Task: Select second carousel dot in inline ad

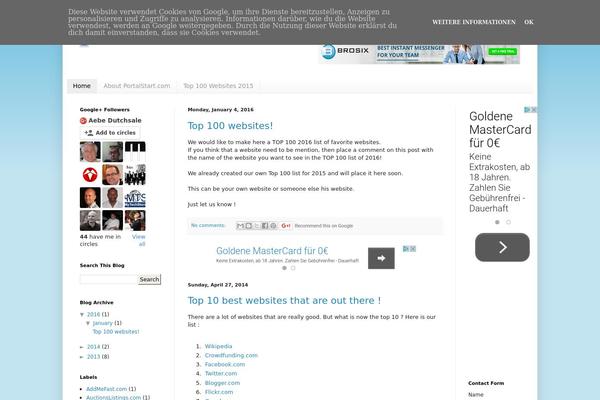Action: tap(293, 268)
